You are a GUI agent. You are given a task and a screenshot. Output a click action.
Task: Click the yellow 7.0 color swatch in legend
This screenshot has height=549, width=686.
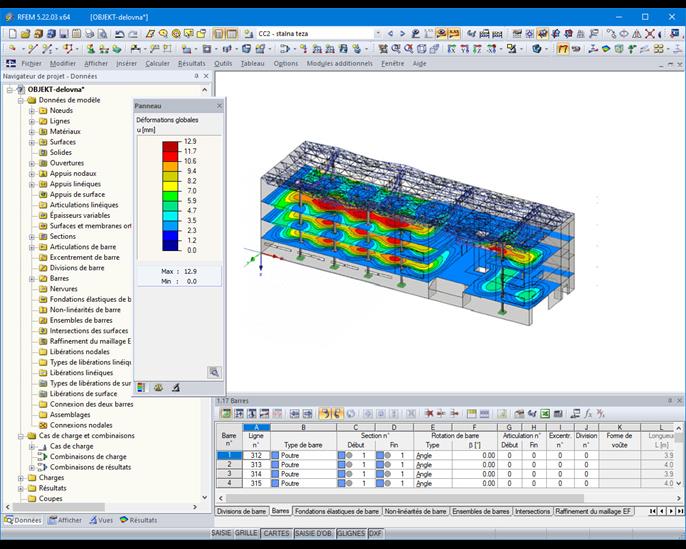click(171, 185)
